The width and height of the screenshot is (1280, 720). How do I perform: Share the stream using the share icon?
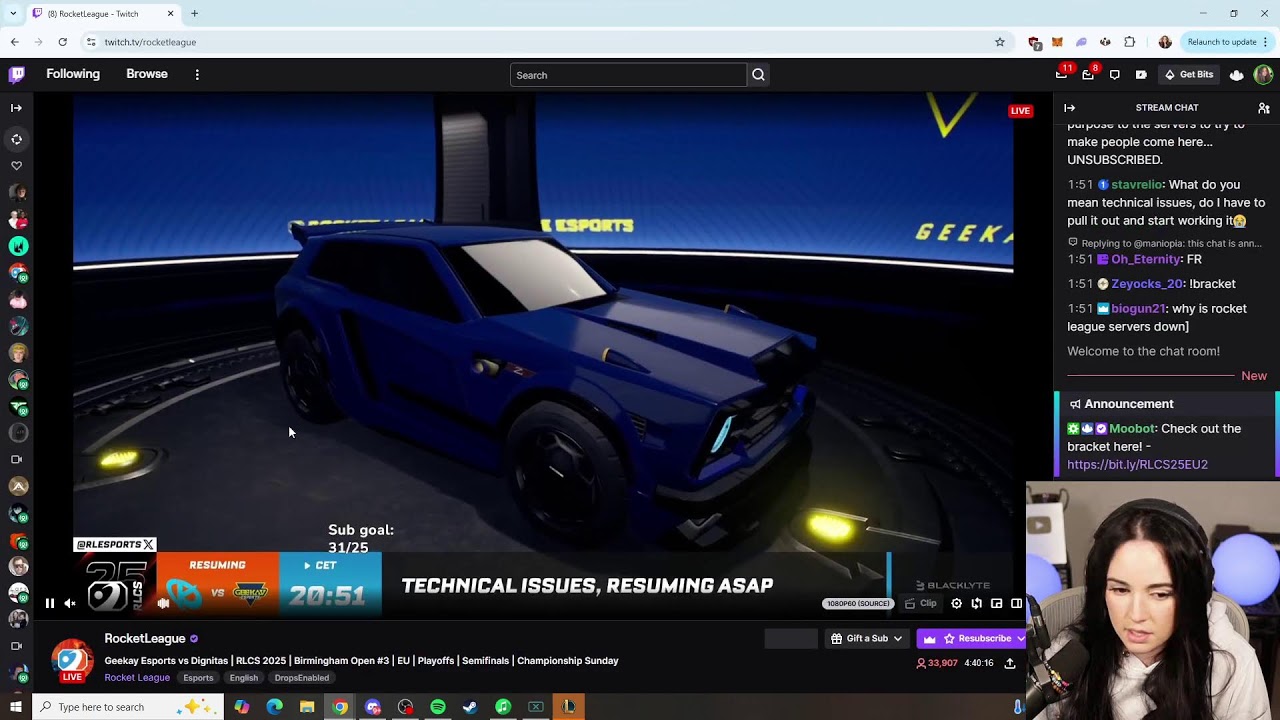pyautogui.click(x=1010, y=663)
